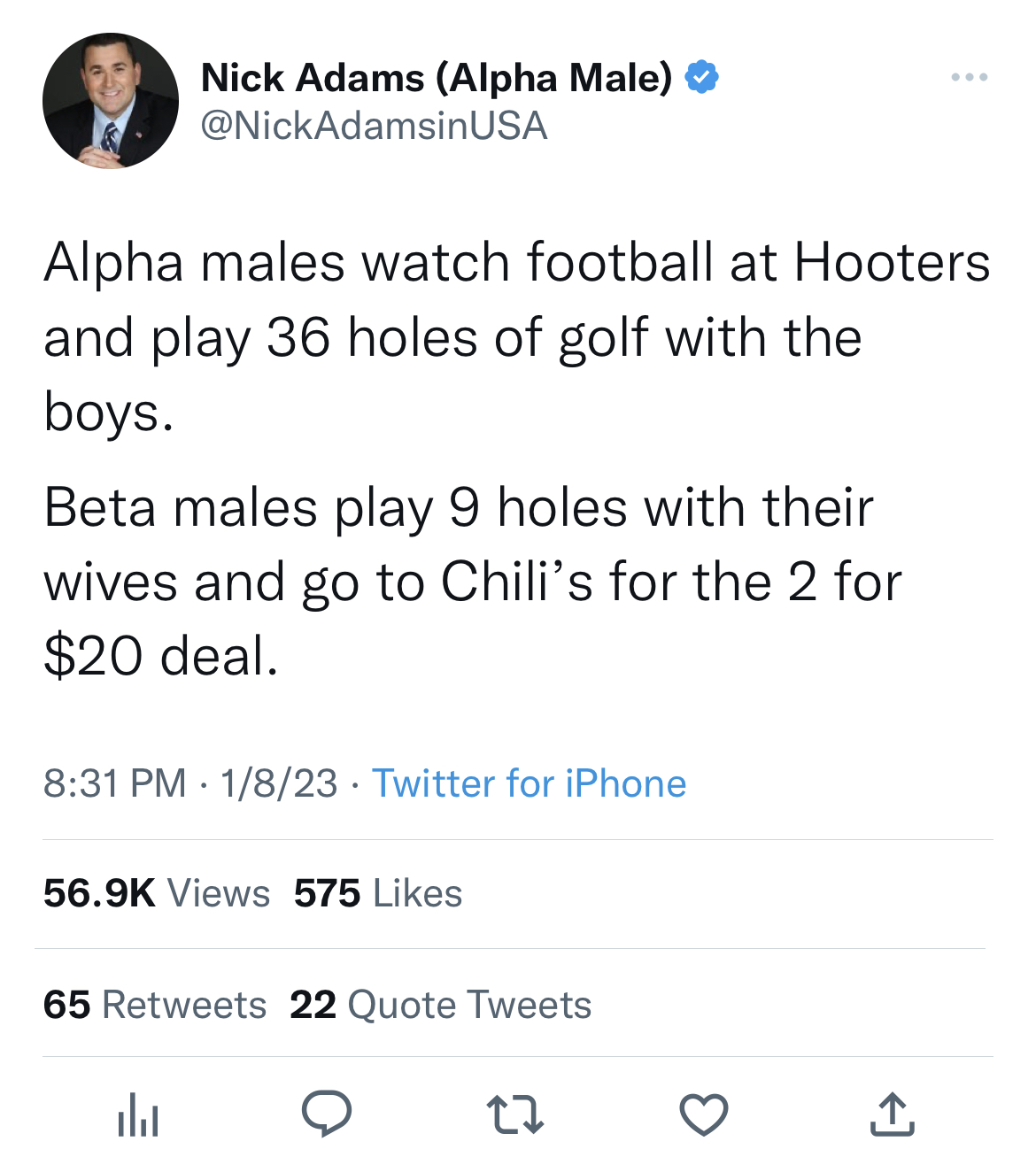Click the Nick Adams (Alpha Male) display name
The width and height of the screenshot is (1036, 1149).
click(x=437, y=78)
